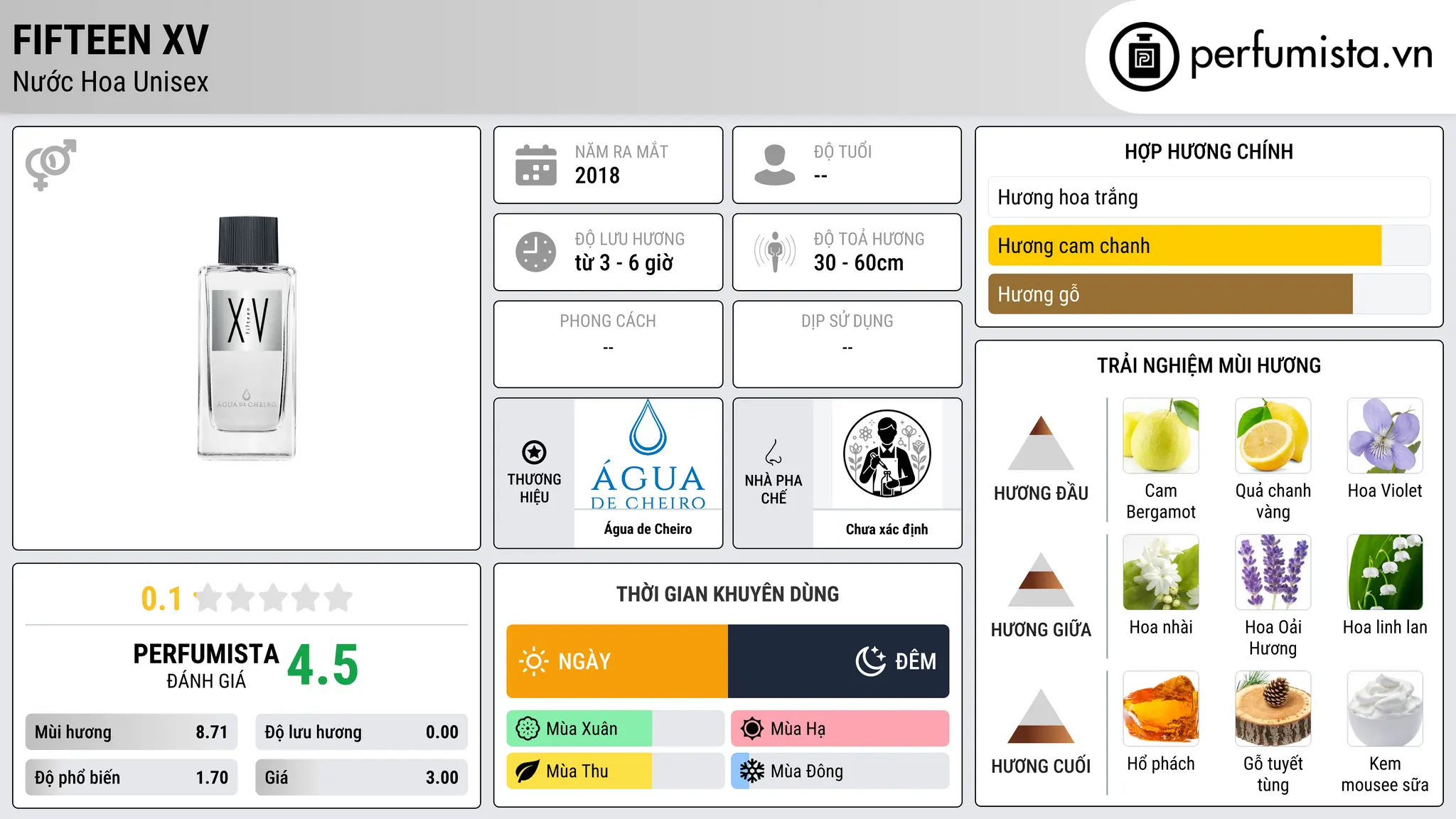Click the Hương hoa trắng accord bar
The width and height of the screenshot is (1456, 819).
coord(1209,197)
